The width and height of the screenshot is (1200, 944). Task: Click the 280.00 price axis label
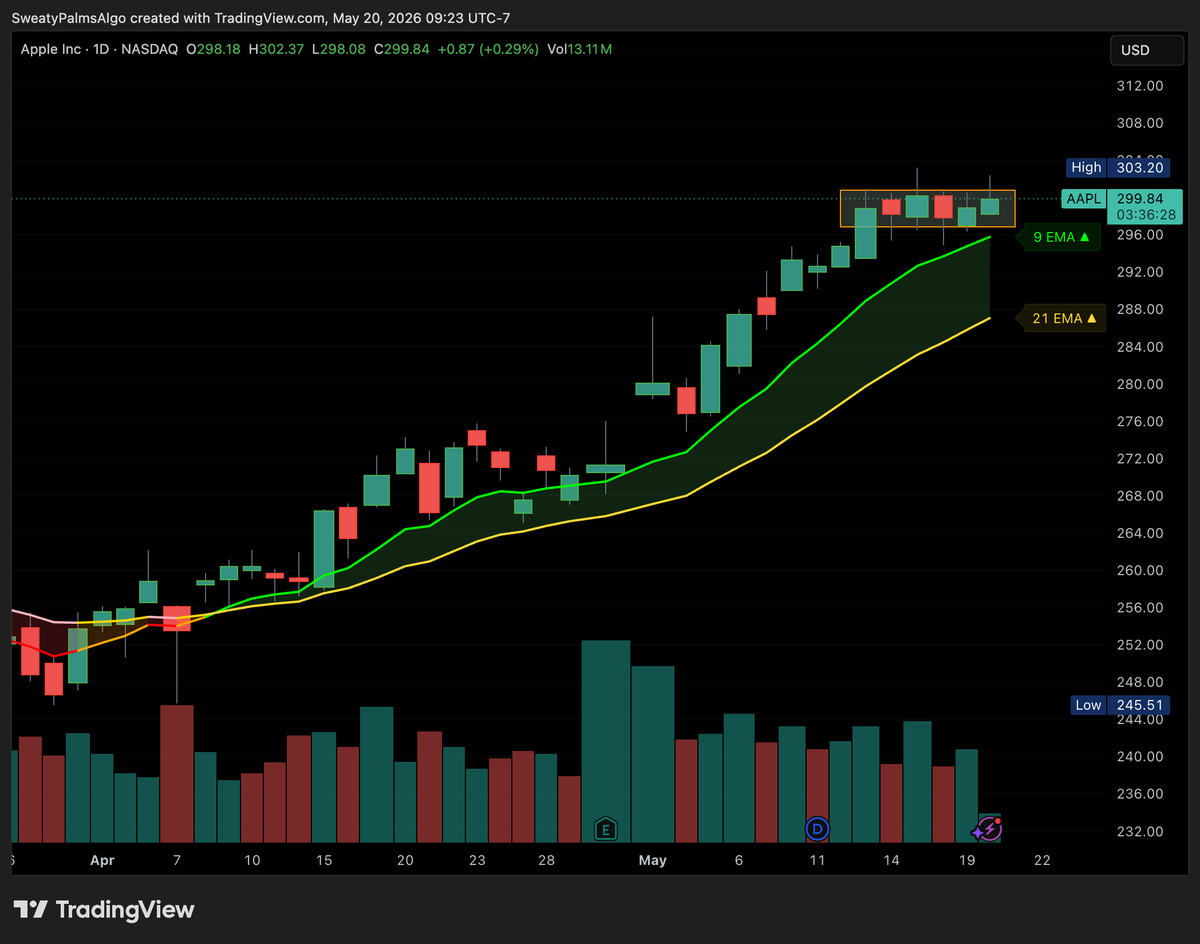pyautogui.click(x=1139, y=384)
